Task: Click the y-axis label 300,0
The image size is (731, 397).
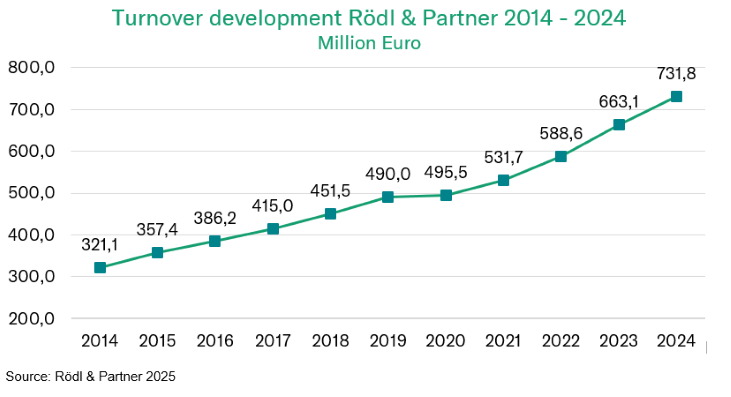Action: (x=32, y=277)
